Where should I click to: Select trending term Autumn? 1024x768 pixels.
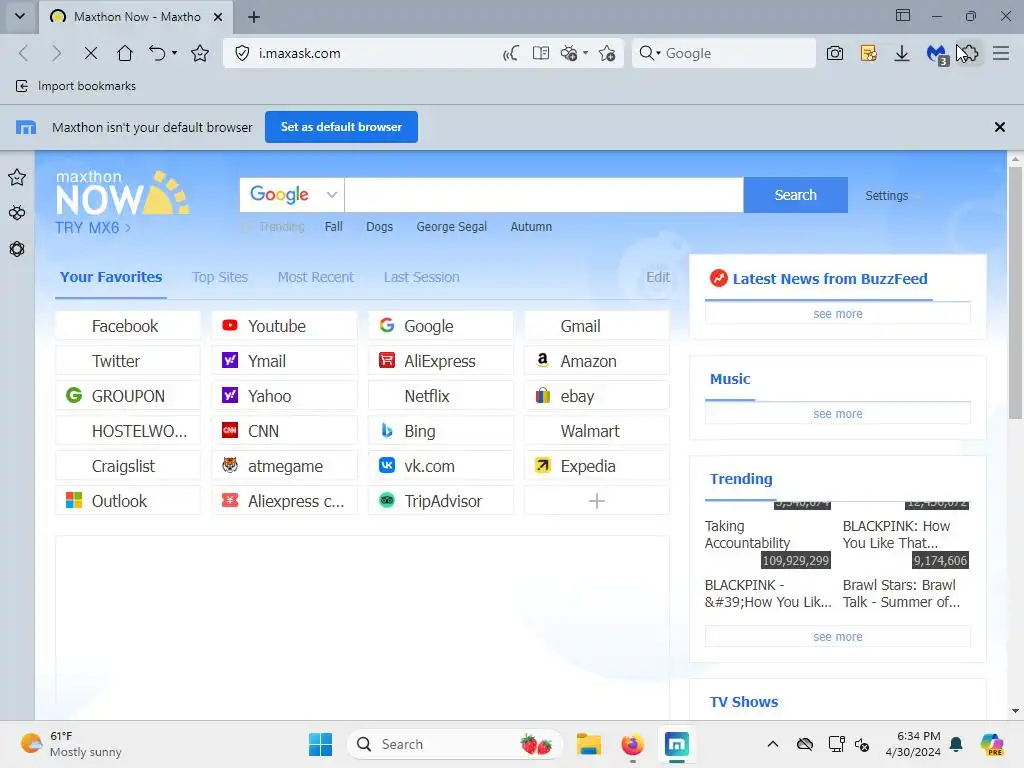(531, 227)
